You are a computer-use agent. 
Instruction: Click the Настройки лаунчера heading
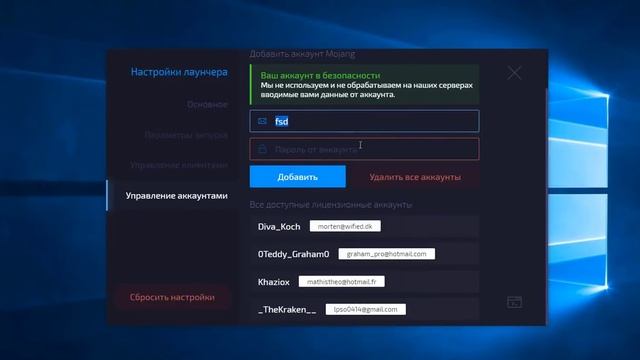[x=179, y=72]
